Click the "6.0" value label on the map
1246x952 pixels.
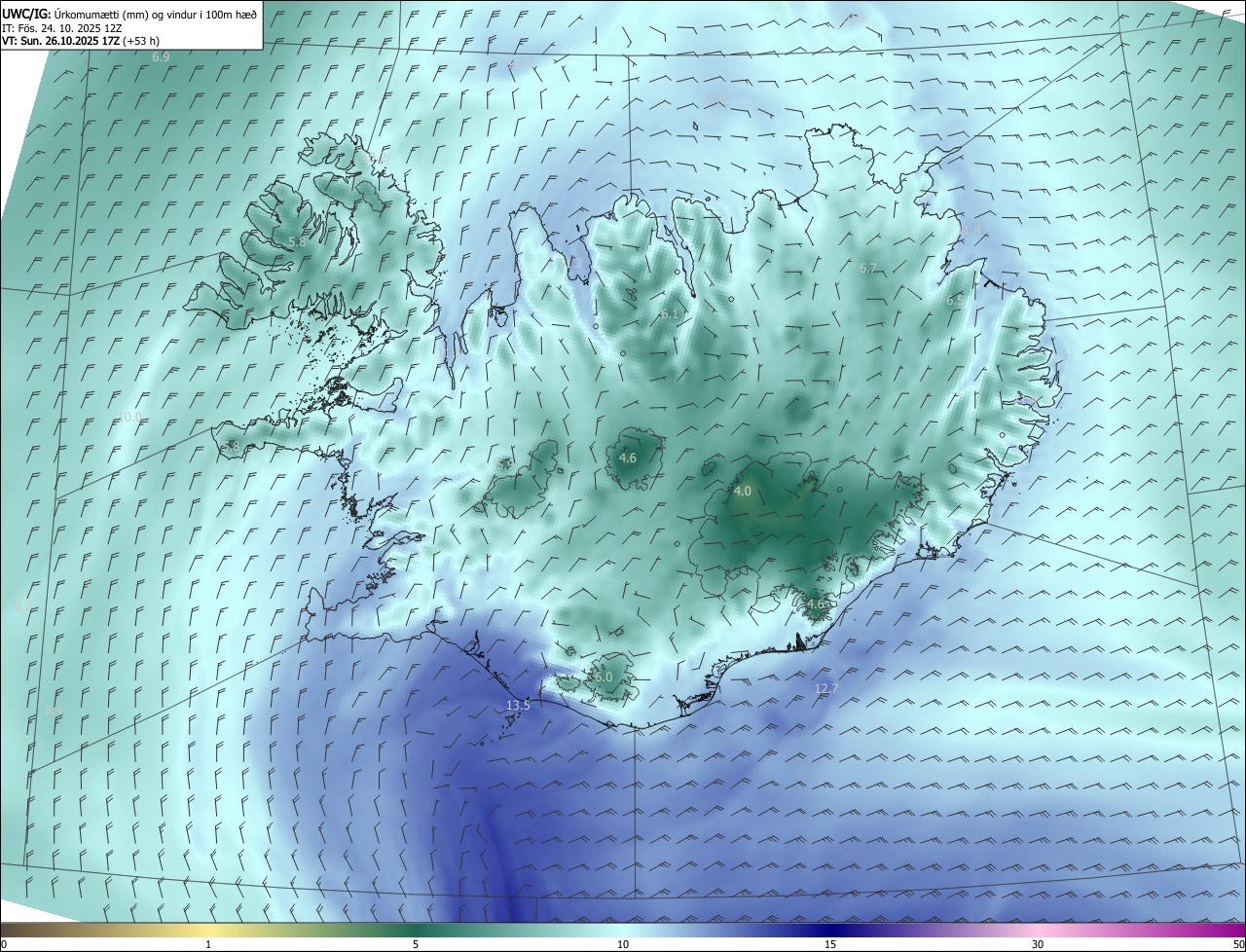tap(603, 677)
